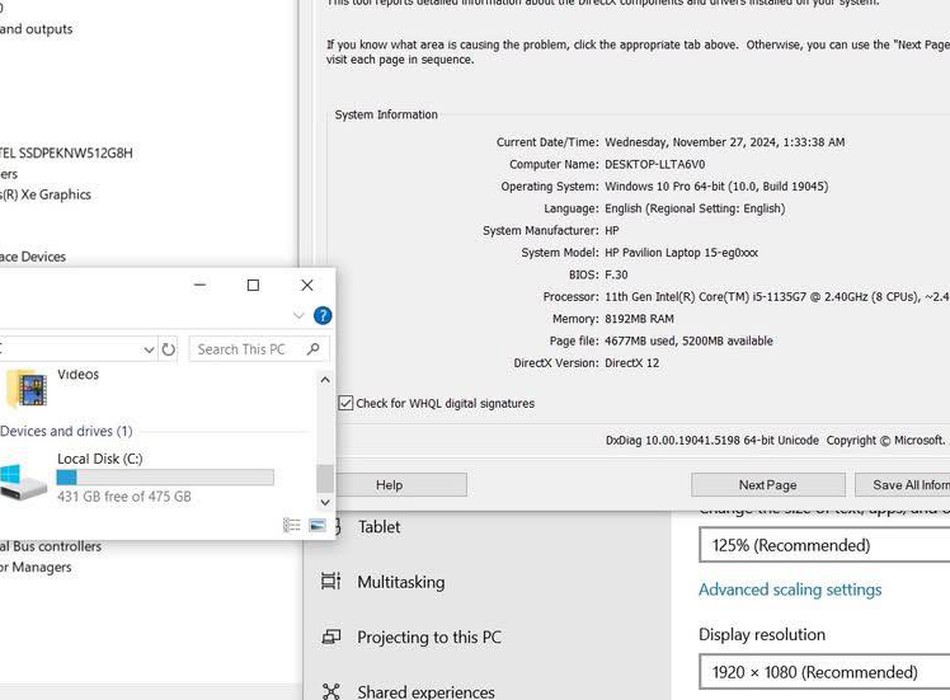Open the Local Disk (C:) drive icon
950x700 pixels.
23,479
